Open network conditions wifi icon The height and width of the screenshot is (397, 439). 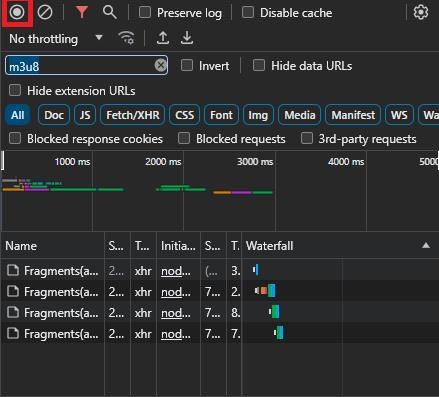[x=126, y=38]
